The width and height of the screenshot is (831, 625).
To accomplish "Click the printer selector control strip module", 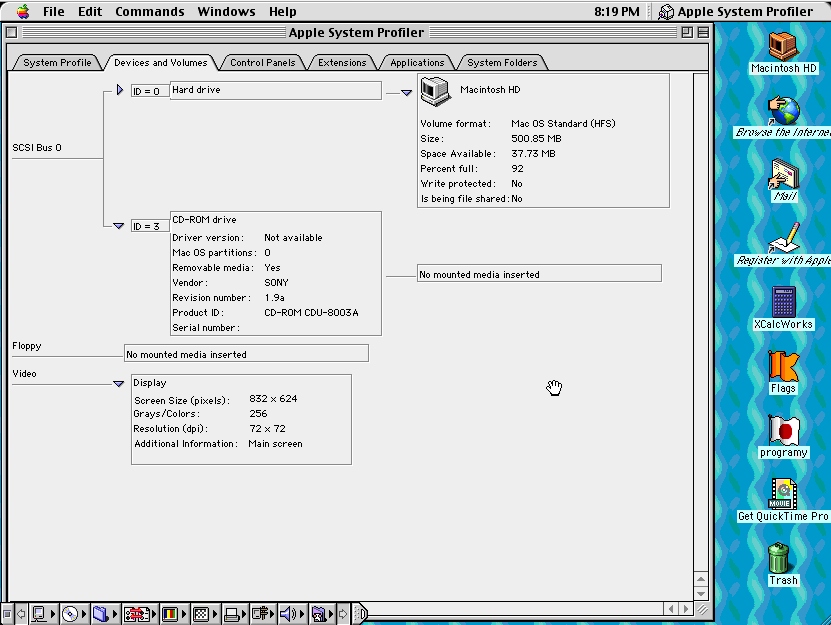I will [235, 614].
